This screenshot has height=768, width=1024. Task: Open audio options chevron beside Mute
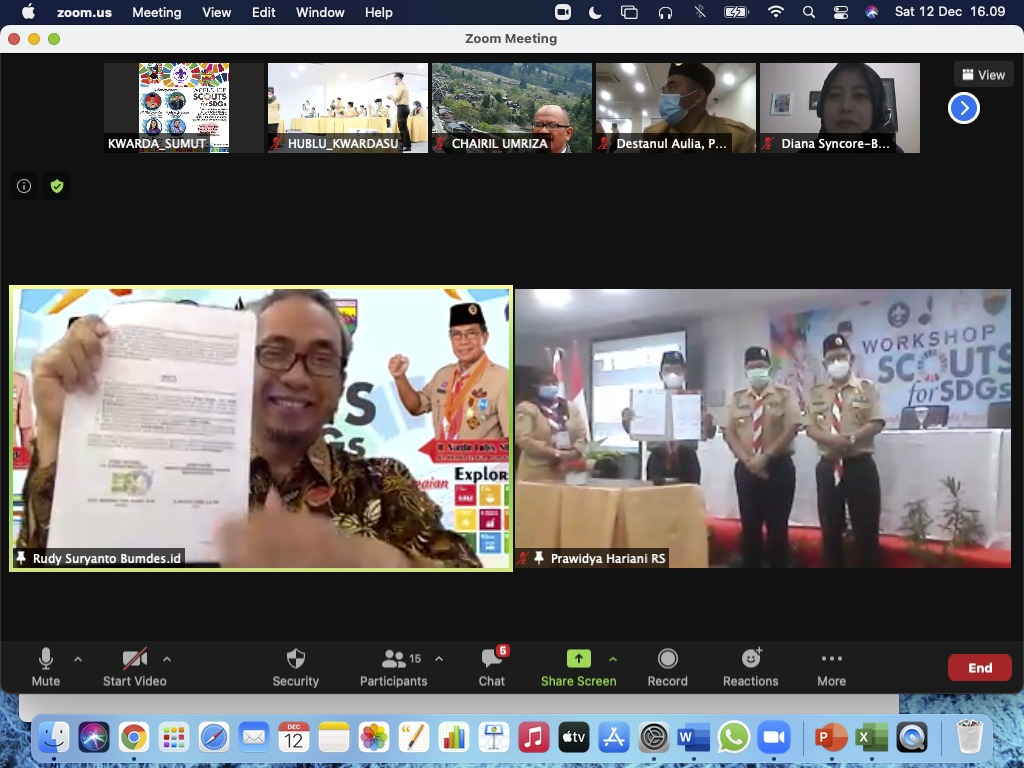pos(78,658)
